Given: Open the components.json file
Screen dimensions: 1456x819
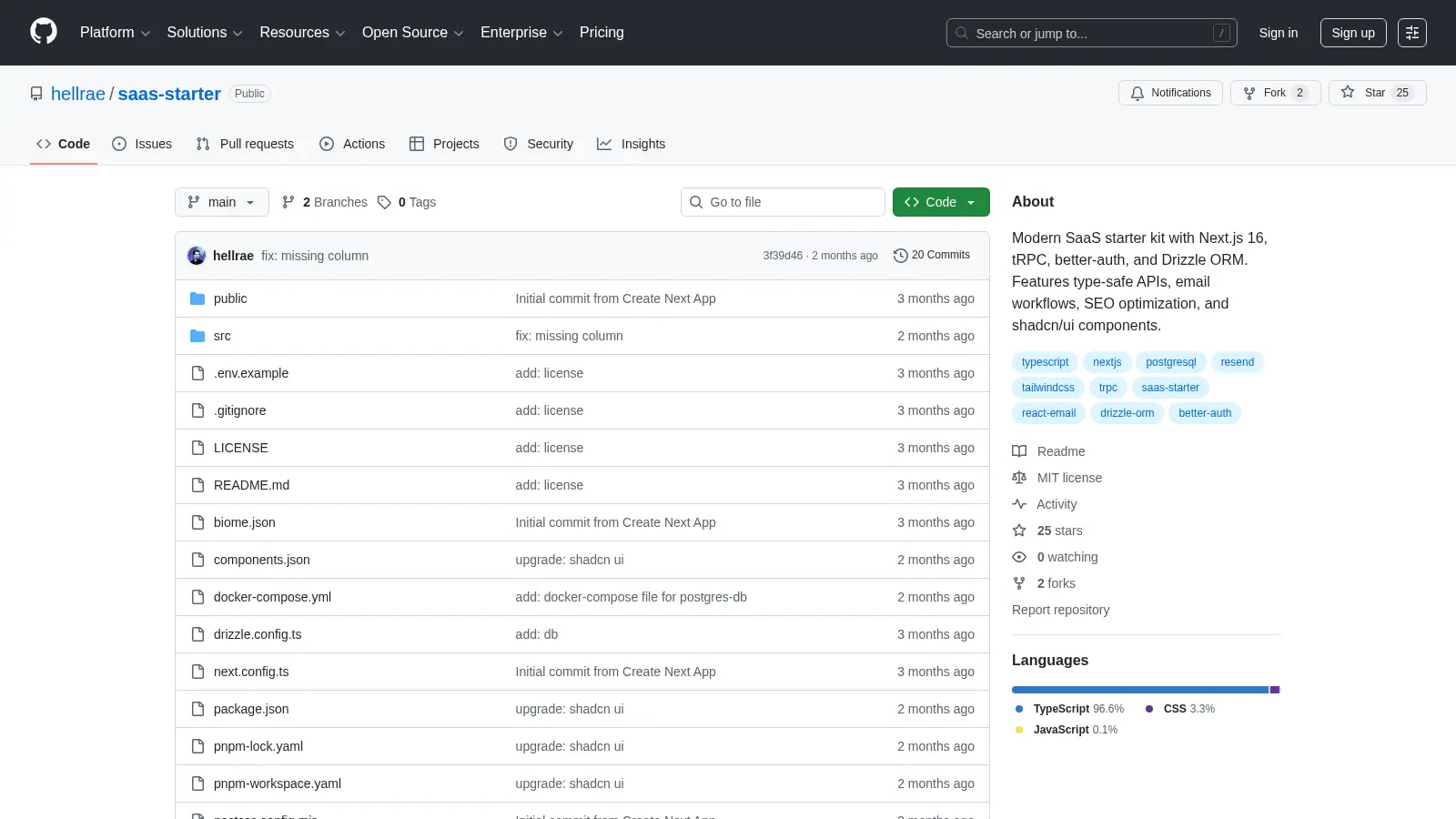Looking at the screenshot, I should (x=262, y=560).
